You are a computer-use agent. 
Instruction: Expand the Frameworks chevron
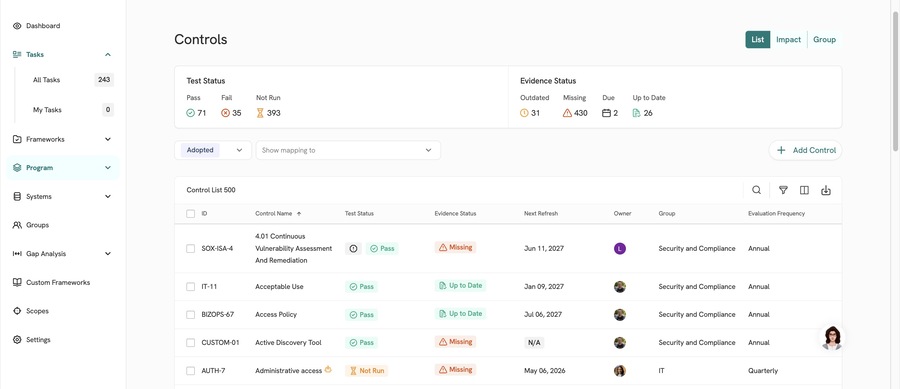(x=108, y=139)
